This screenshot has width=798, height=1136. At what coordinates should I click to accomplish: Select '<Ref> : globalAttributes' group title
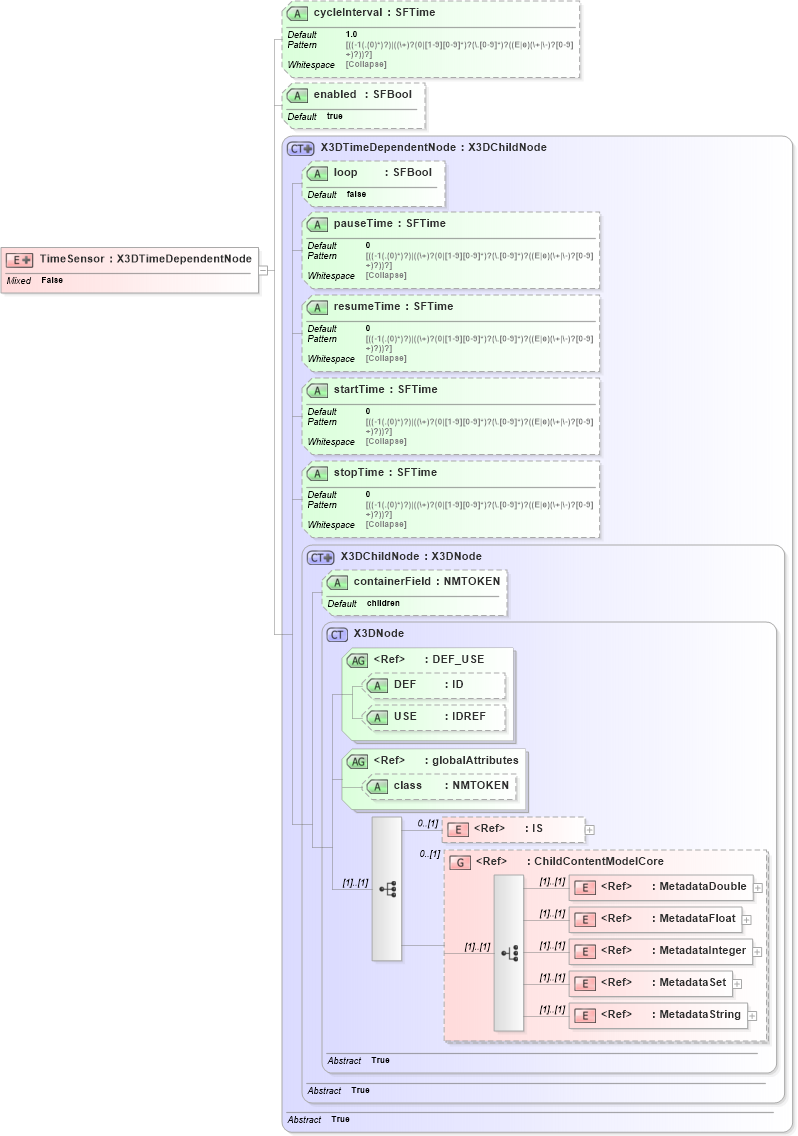pos(446,760)
